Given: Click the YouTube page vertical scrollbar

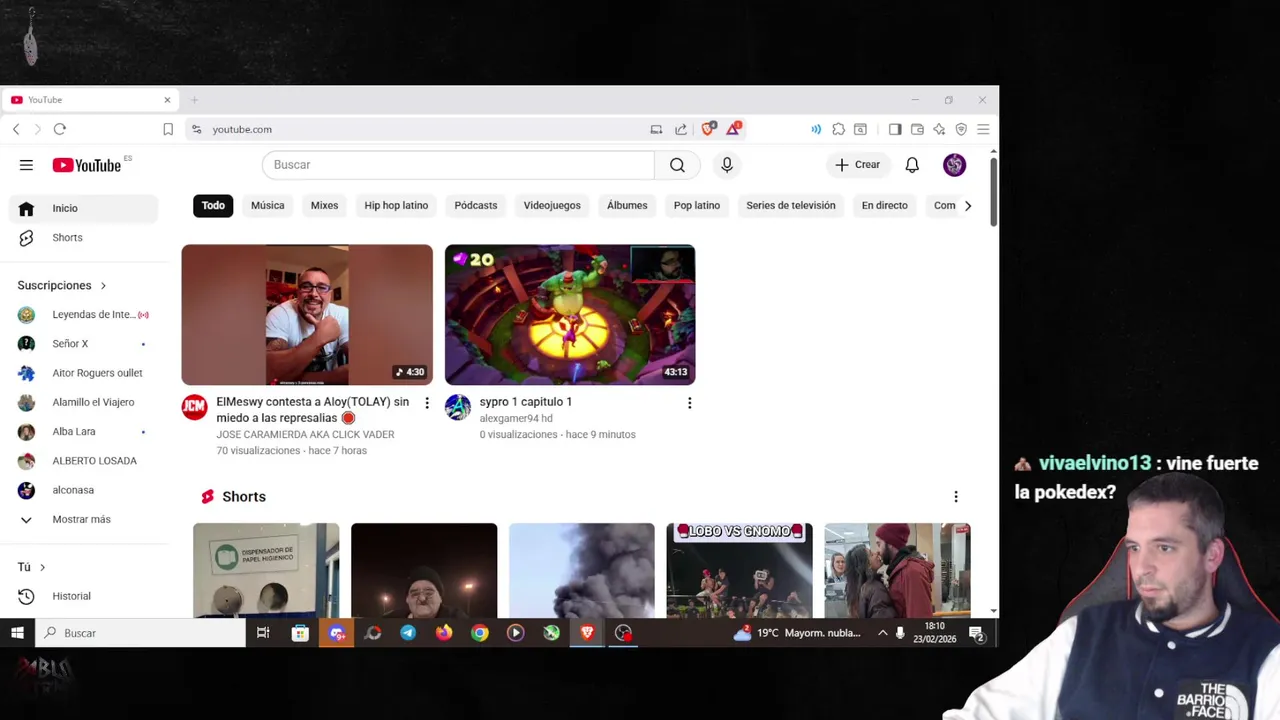Looking at the screenshot, I should point(993,190).
